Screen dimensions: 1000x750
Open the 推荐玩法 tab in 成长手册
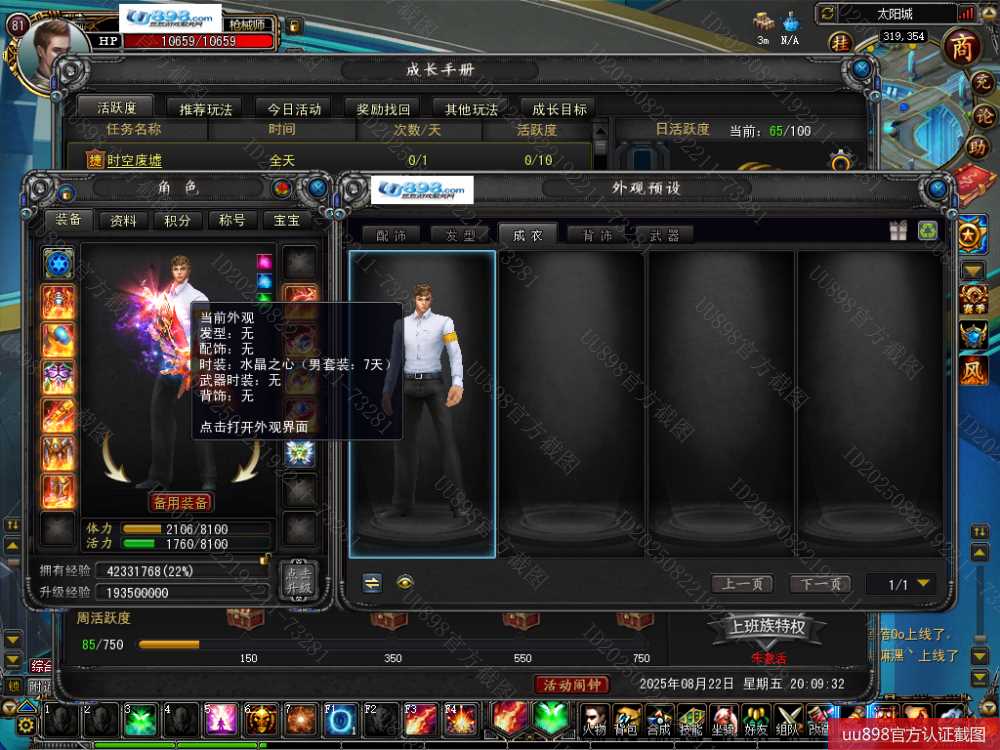pos(206,109)
